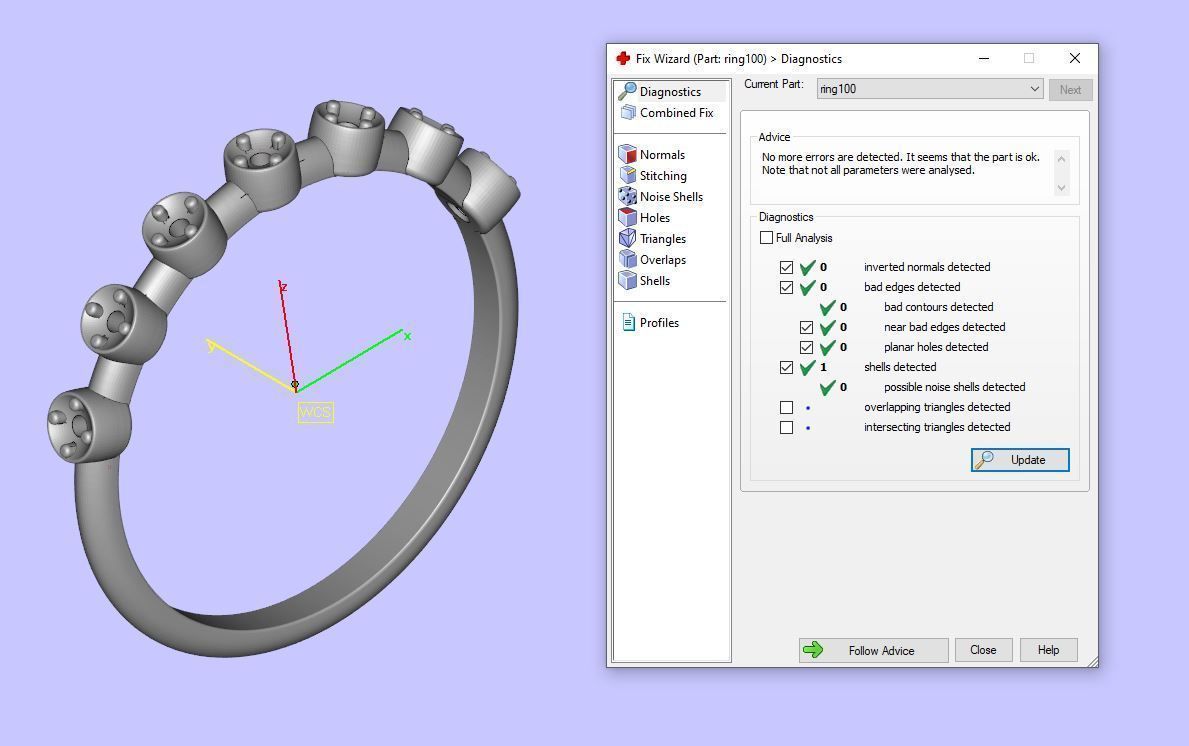Open the Noise Shells tool icon
Image resolution: width=1189 pixels, height=746 pixels.
(628, 197)
